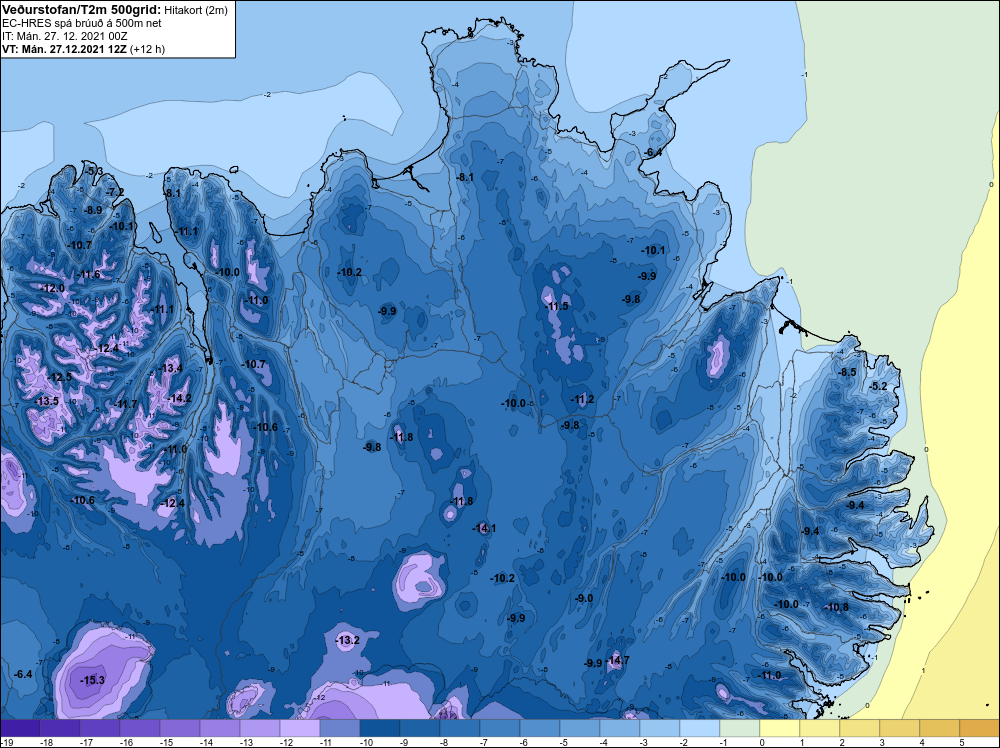Click the -12.0 temperature label
This screenshot has width=1000, height=748.
53,288
